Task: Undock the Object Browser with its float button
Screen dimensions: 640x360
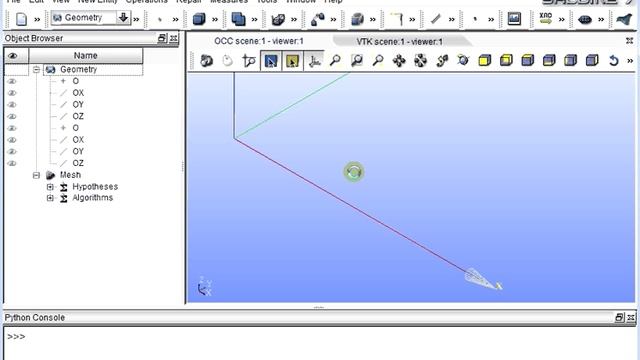Action: tap(162, 38)
